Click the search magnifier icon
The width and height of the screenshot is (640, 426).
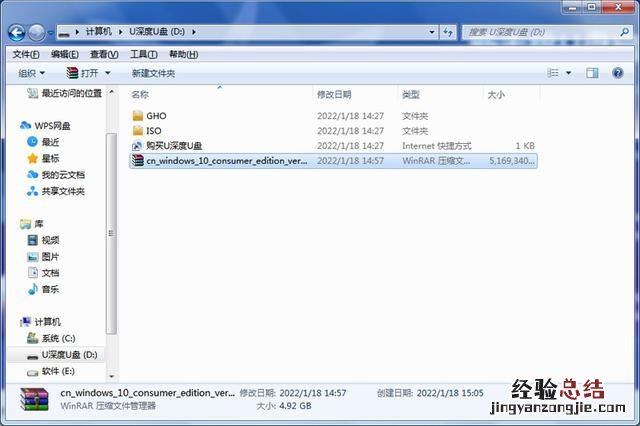tap(624, 32)
